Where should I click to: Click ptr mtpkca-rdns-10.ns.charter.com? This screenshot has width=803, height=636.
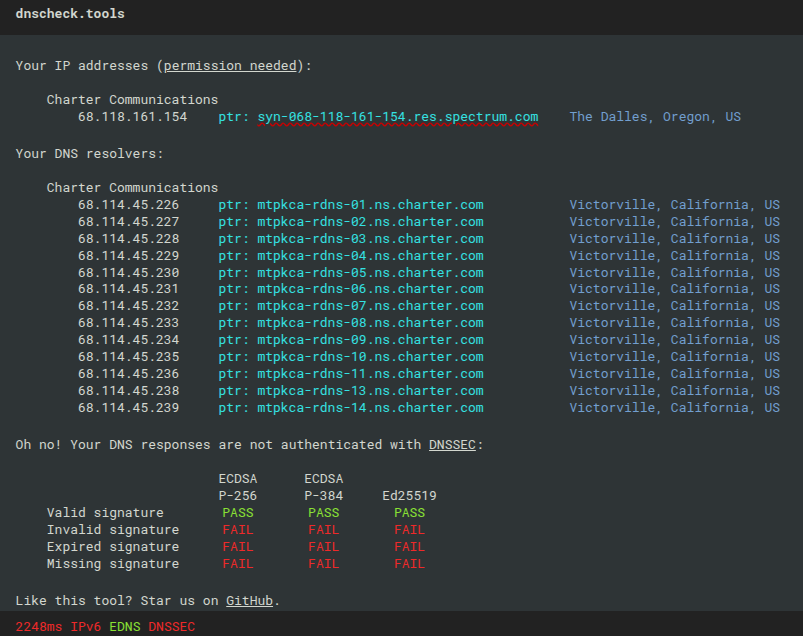370,356
